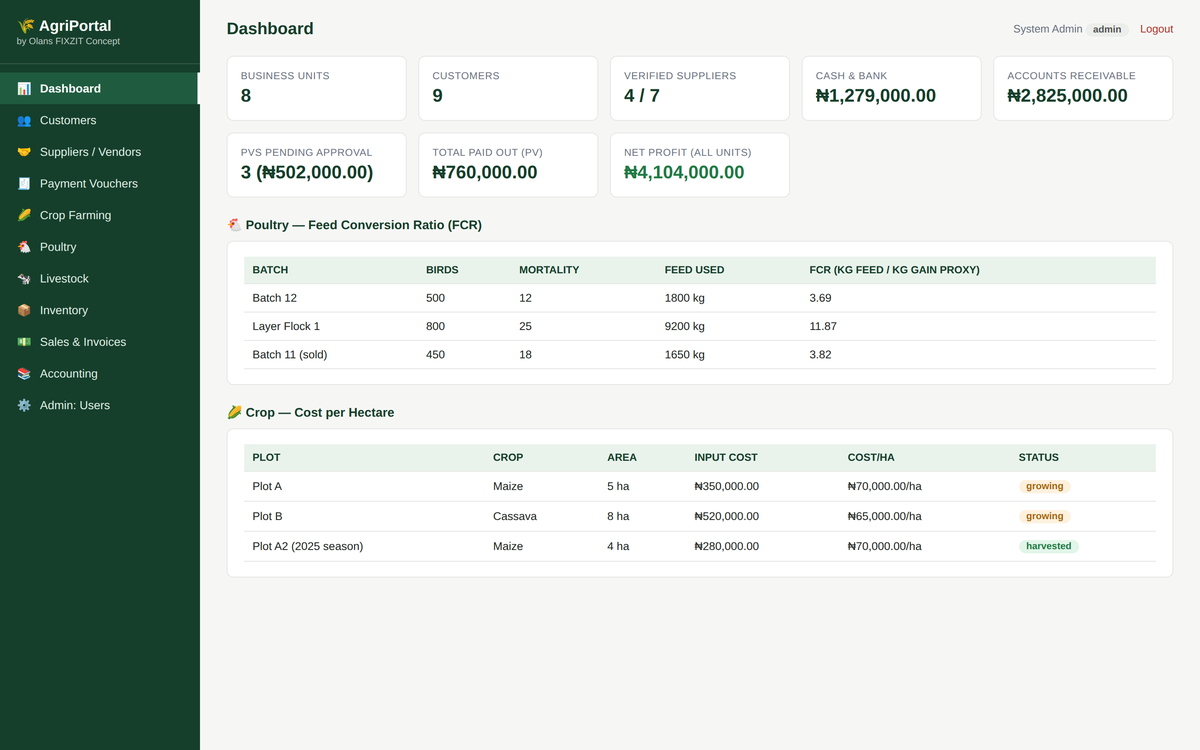This screenshot has width=1200, height=750.
Task: Open the Accounting module
Action: click(100, 373)
